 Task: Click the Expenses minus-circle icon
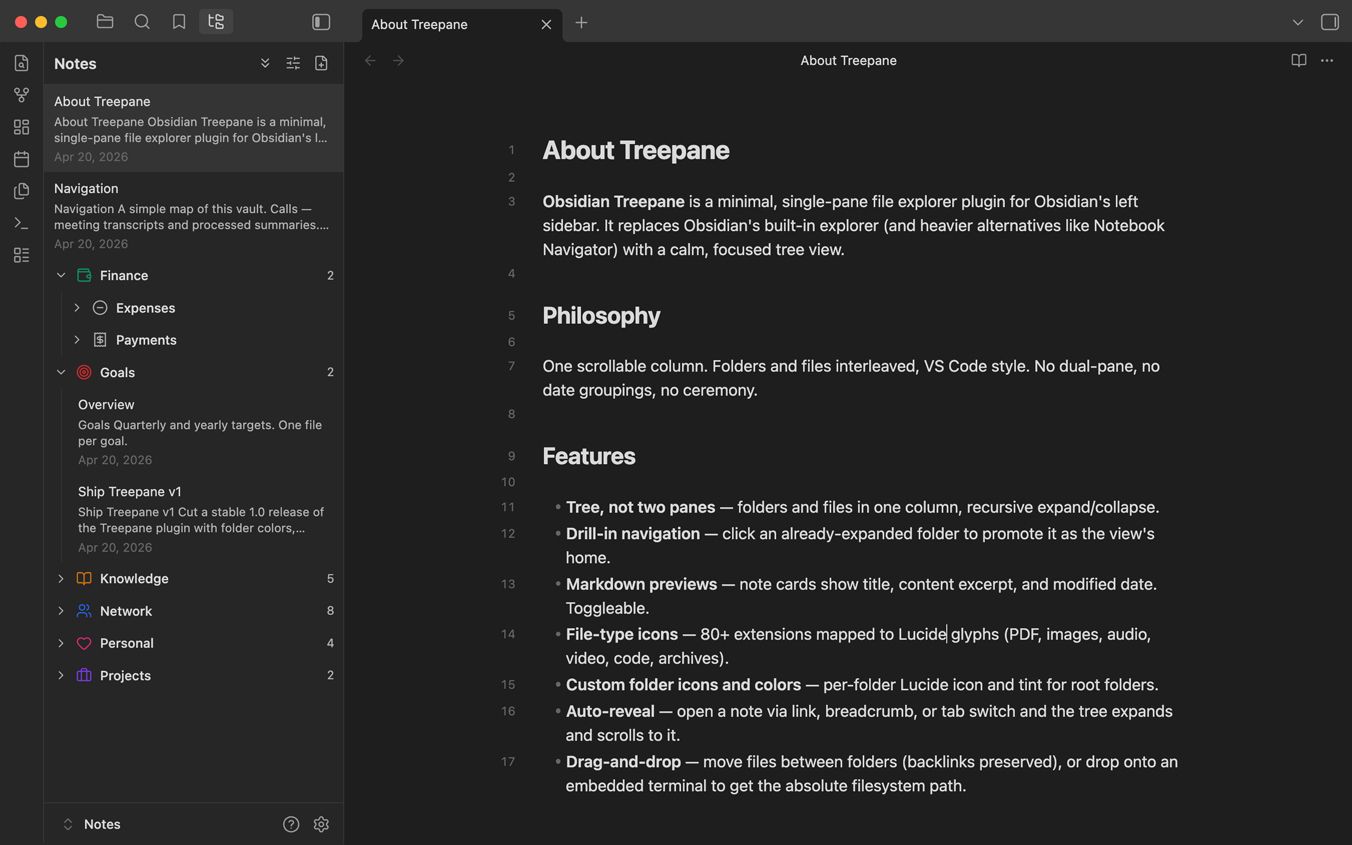(100, 308)
